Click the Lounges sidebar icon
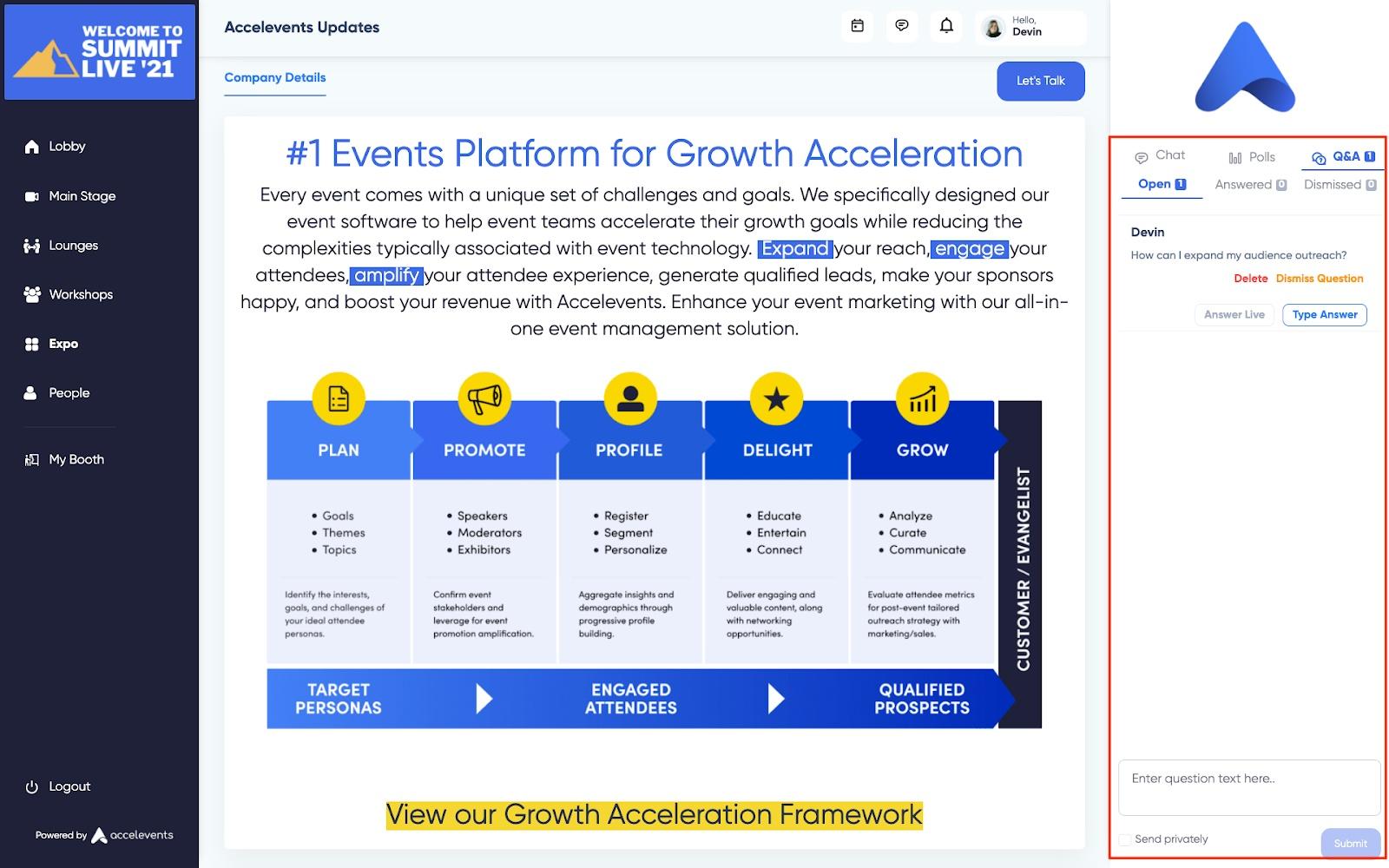The height and width of the screenshot is (868, 1389). tap(32, 246)
